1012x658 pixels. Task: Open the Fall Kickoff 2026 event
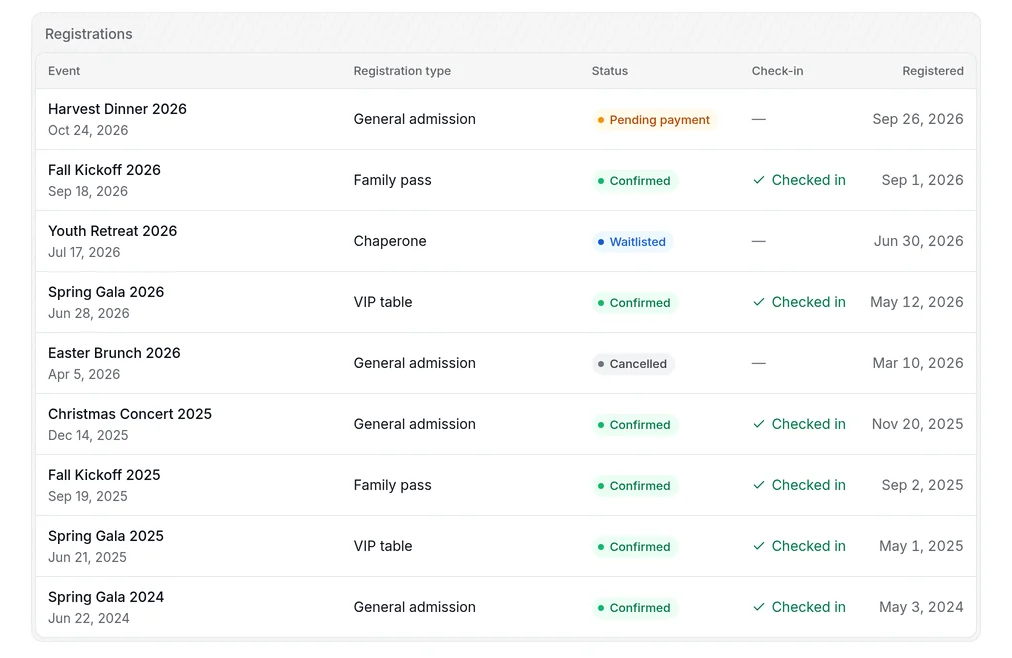(105, 170)
